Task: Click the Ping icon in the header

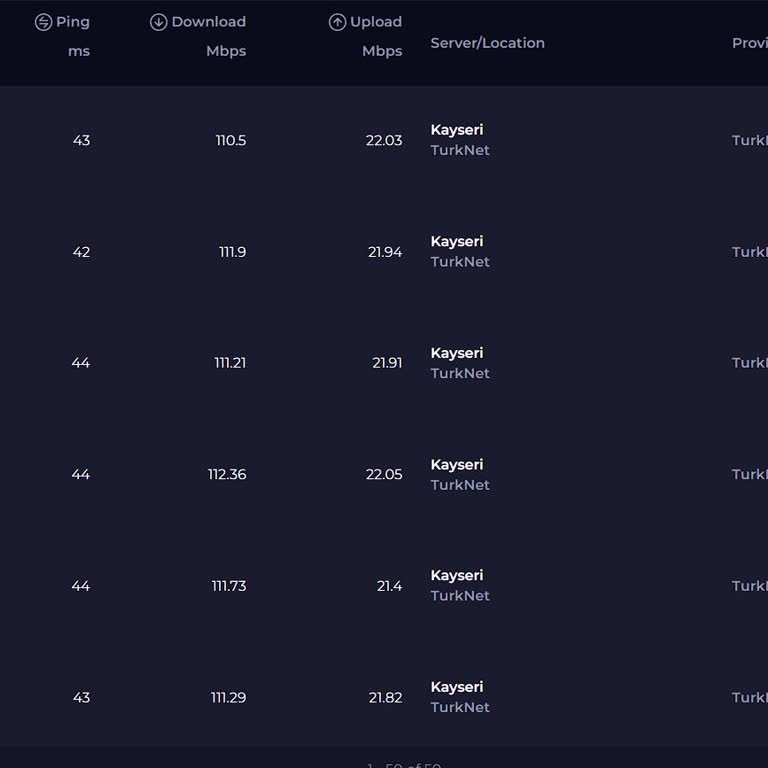Action: pyautogui.click(x=43, y=22)
